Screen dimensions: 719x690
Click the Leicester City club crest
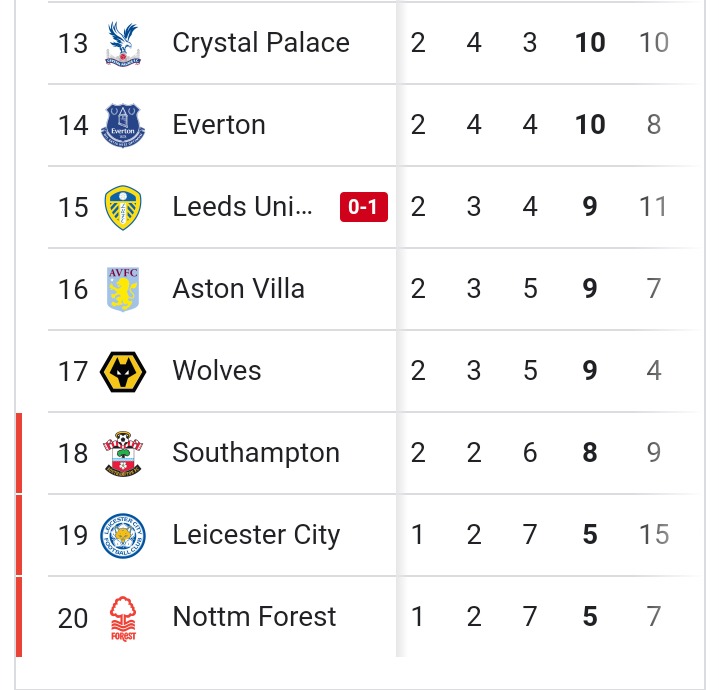coord(123,535)
